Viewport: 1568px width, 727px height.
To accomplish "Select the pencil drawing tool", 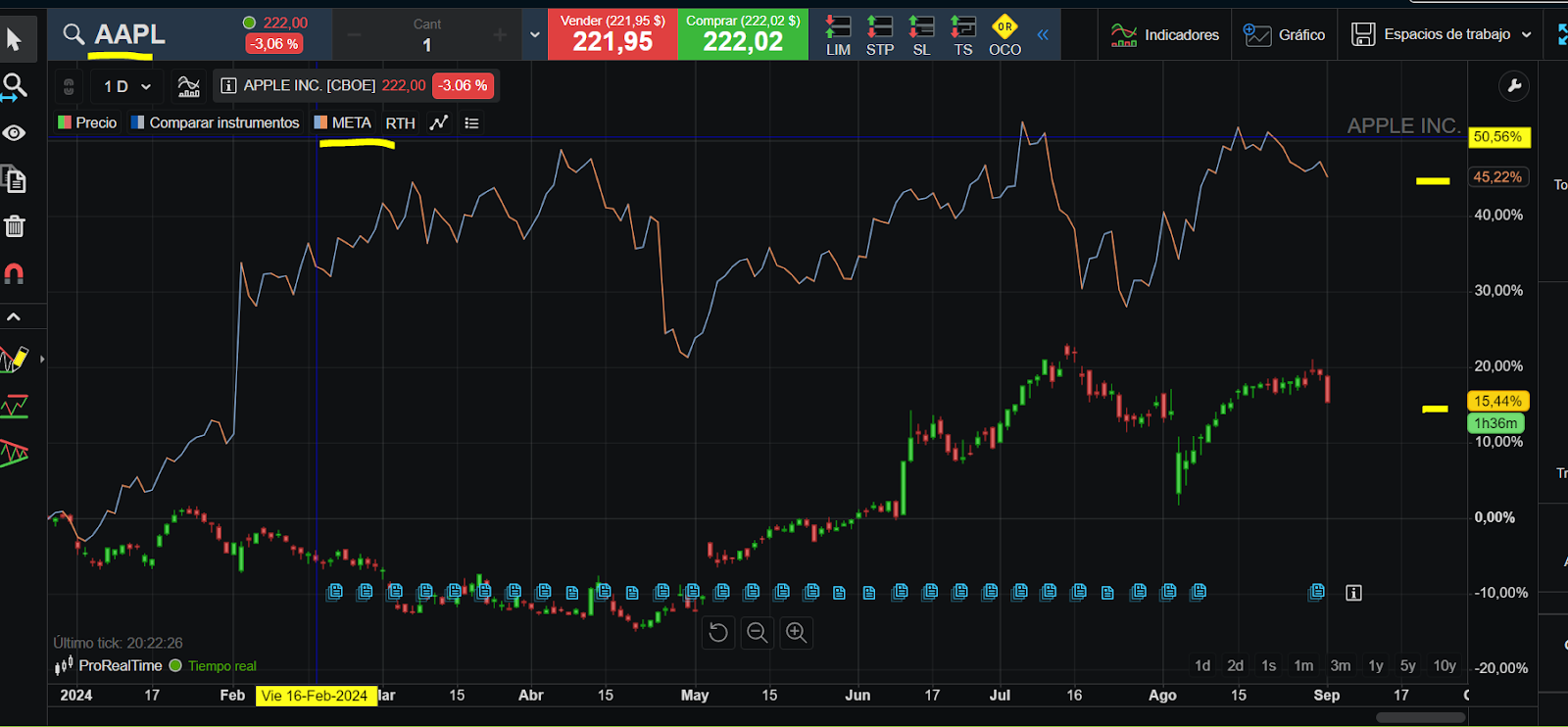I will click(x=15, y=360).
